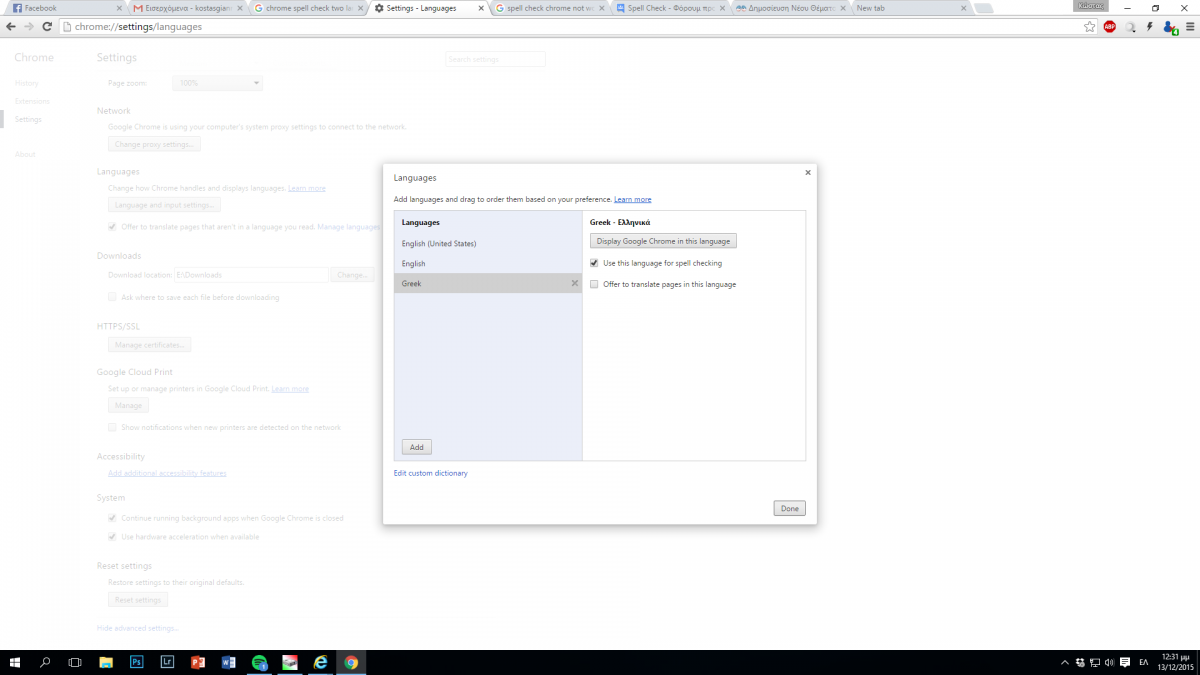Open Task View from taskbar
The image size is (1200, 675).
coord(75,662)
